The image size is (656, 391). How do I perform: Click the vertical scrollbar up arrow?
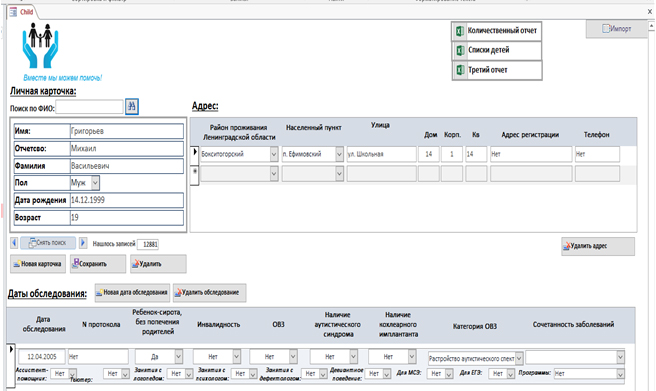tap(651, 26)
